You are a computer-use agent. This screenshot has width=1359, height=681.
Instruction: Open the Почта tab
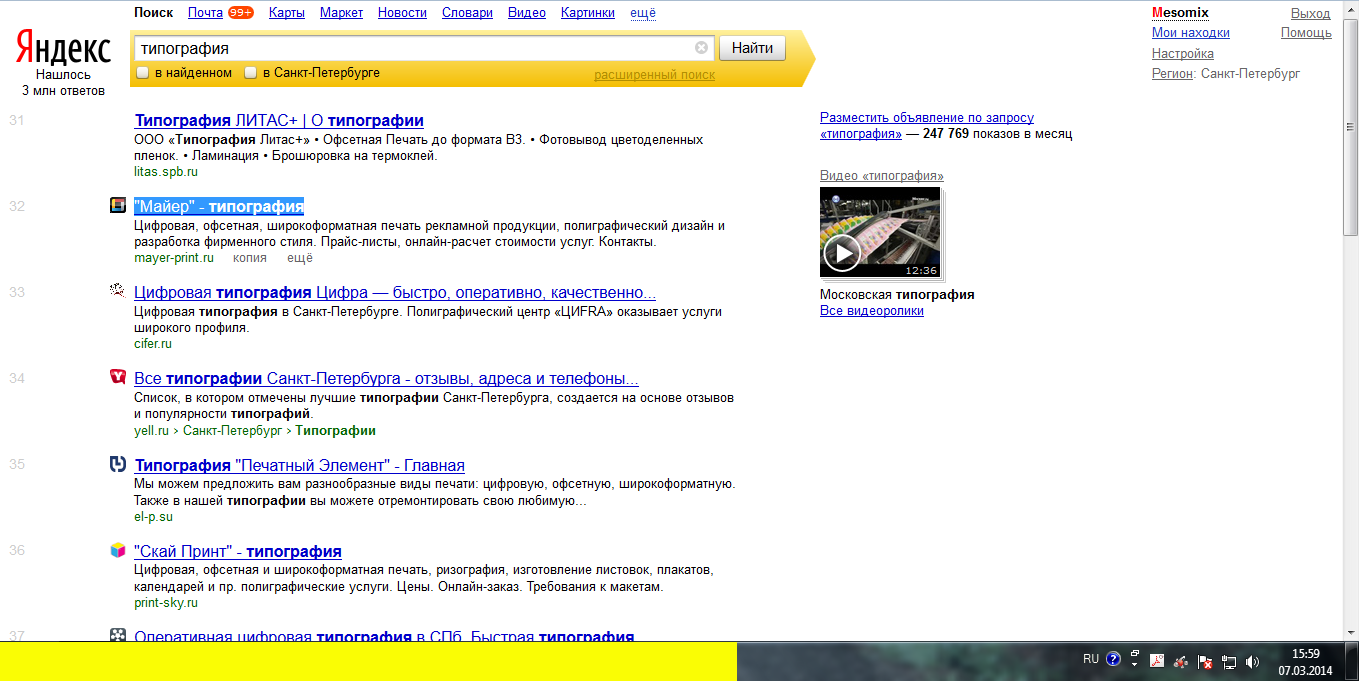coord(205,13)
